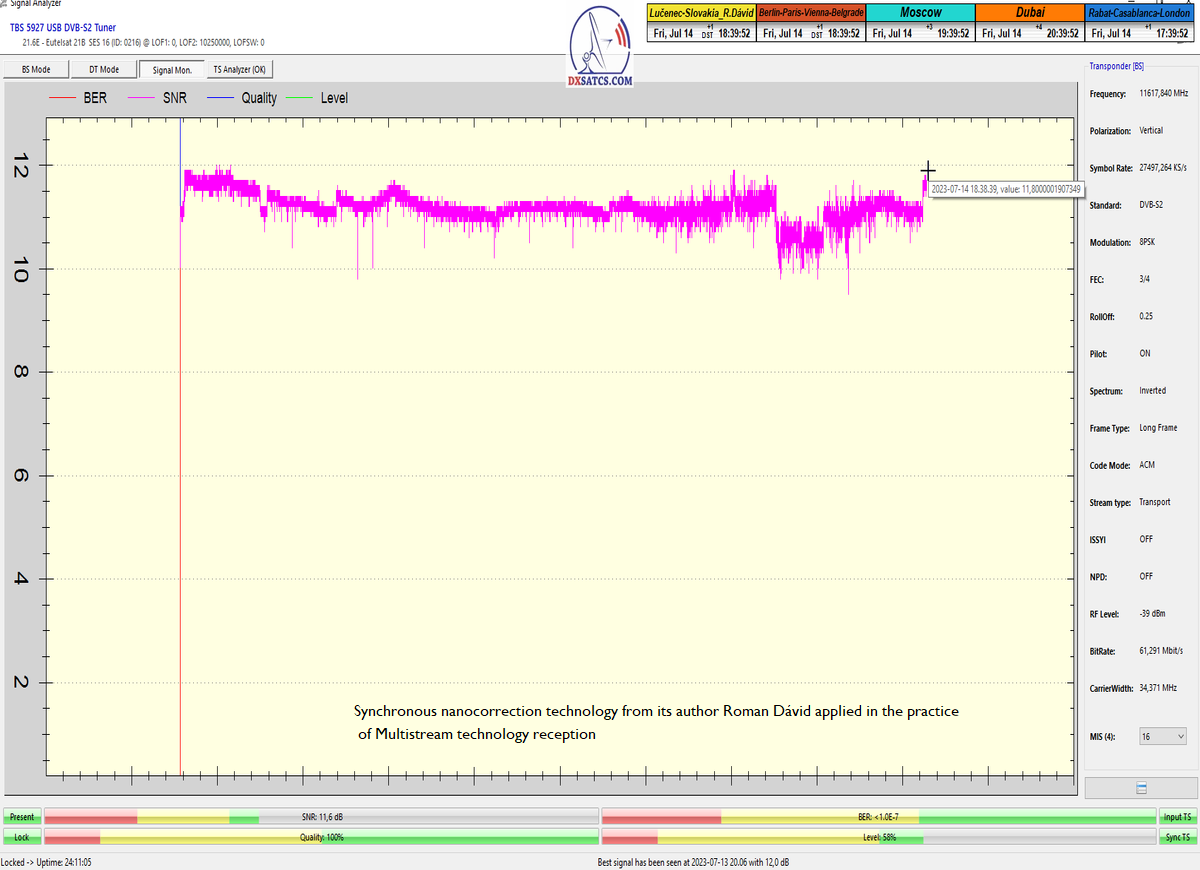Click the SNR 11,6 dB meter bar
Screen dimensions: 1200x870
321,817
